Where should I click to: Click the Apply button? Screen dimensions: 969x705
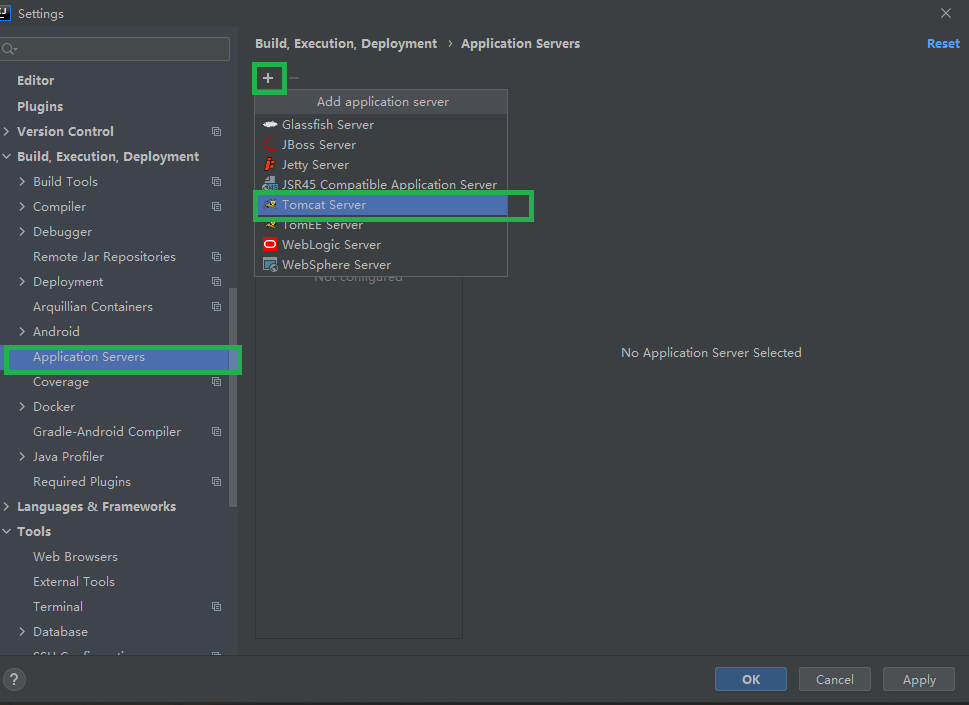coord(919,679)
